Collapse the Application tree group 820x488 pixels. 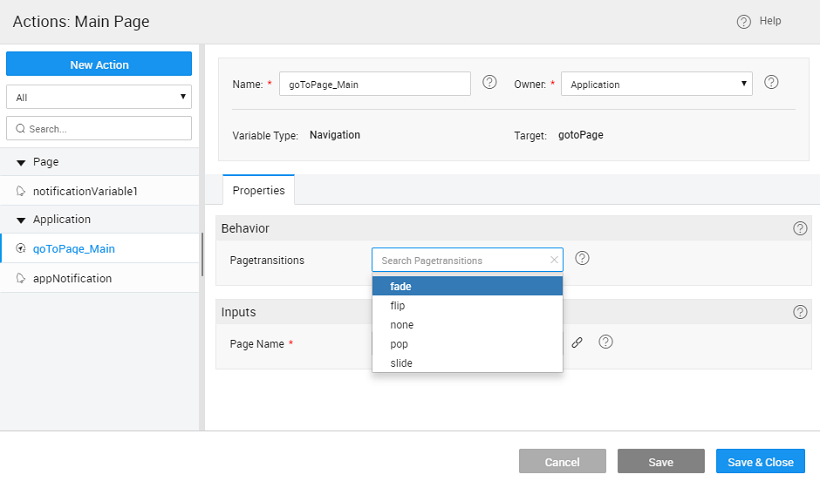21,220
